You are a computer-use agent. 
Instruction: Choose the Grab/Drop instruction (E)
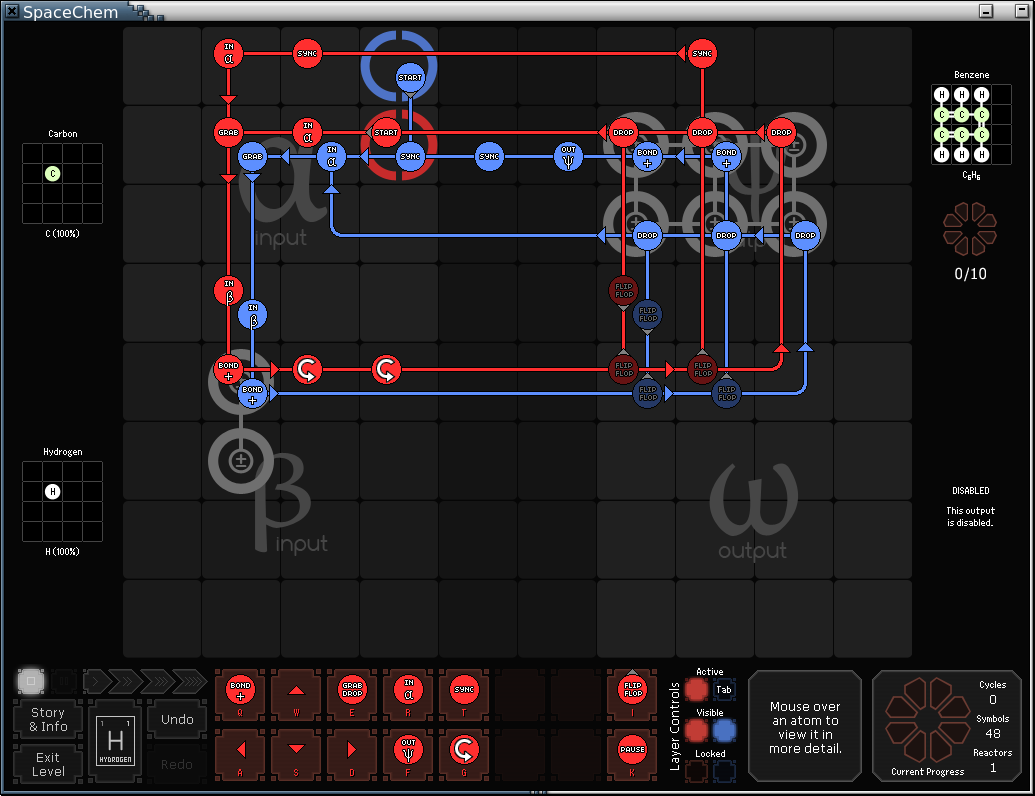pos(352,693)
